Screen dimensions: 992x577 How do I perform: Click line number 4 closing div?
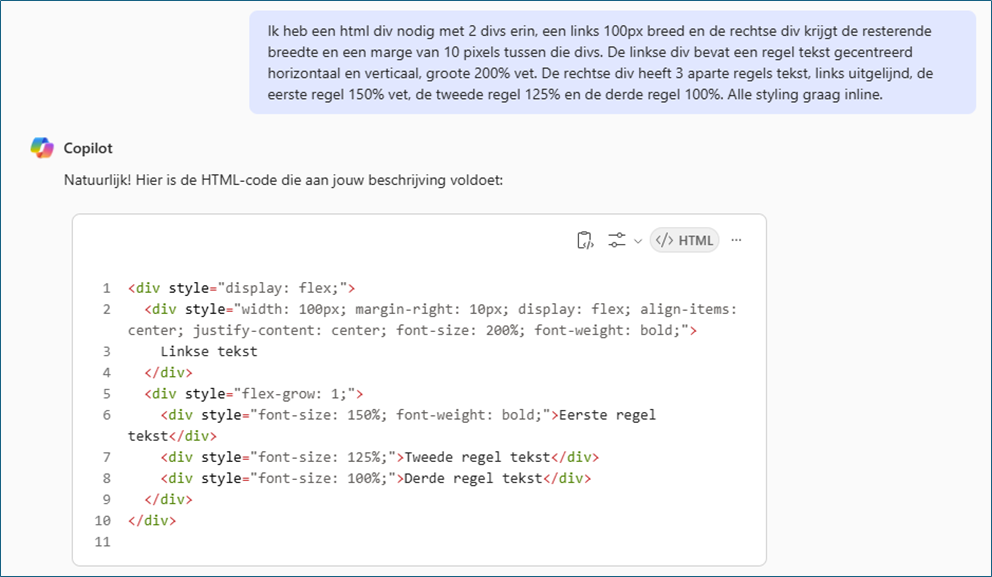coord(106,372)
